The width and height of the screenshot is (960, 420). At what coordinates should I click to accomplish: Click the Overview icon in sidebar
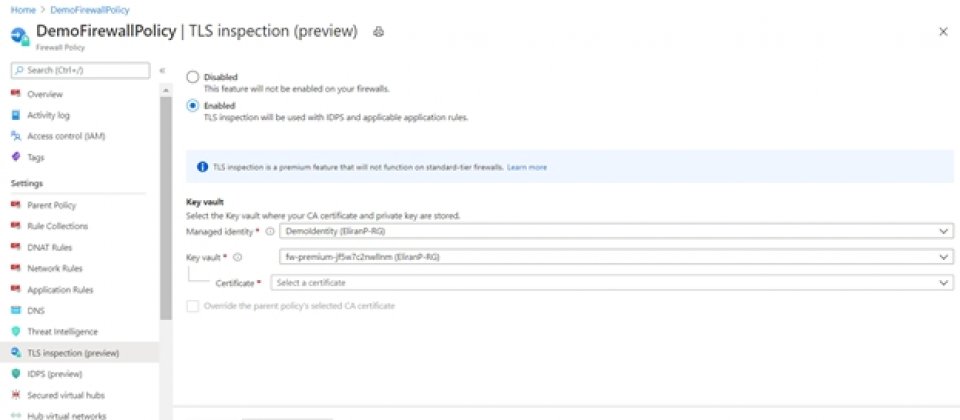16,94
